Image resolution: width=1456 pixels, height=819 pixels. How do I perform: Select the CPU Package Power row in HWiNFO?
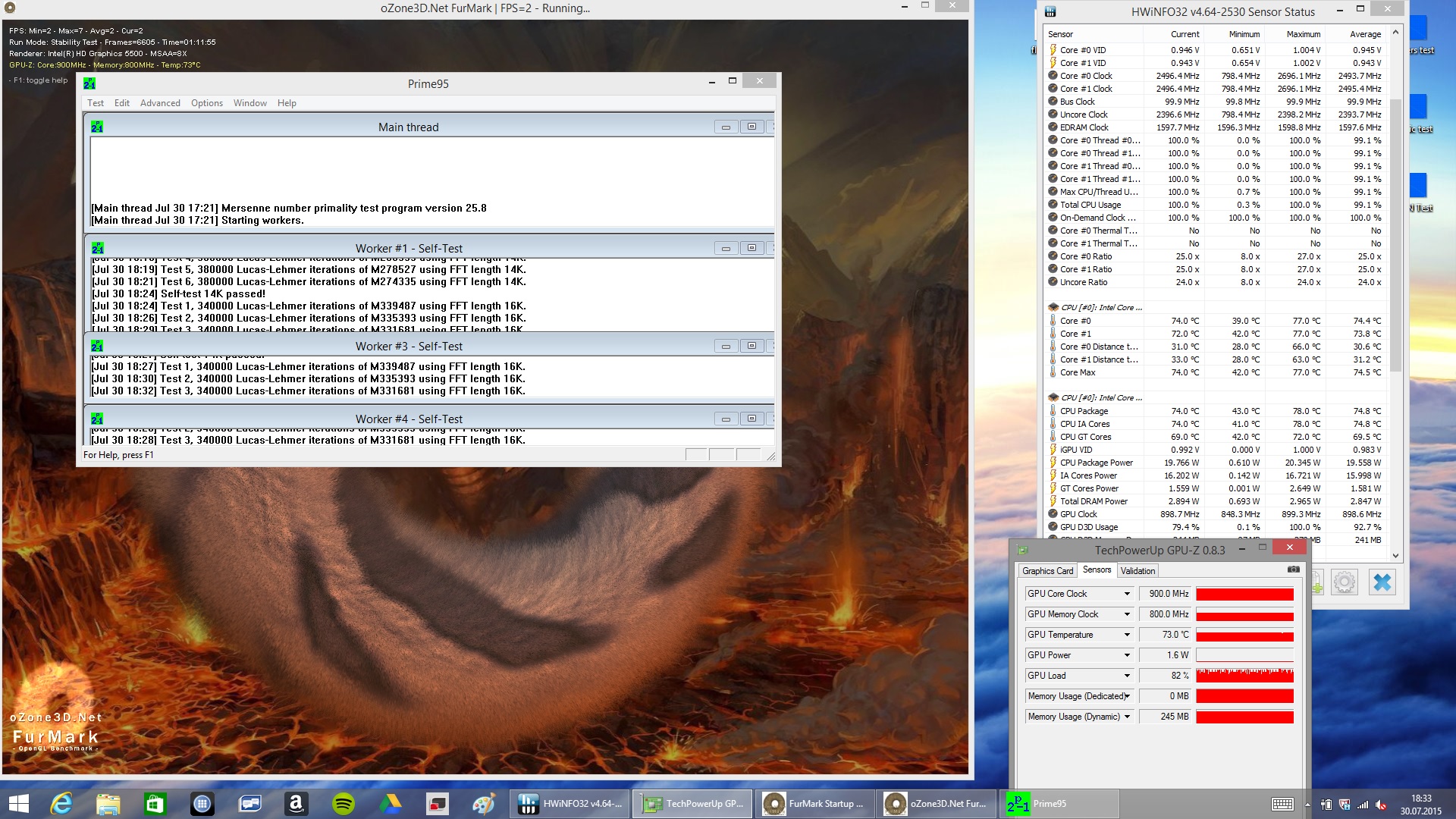click(x=1215, y=463)
